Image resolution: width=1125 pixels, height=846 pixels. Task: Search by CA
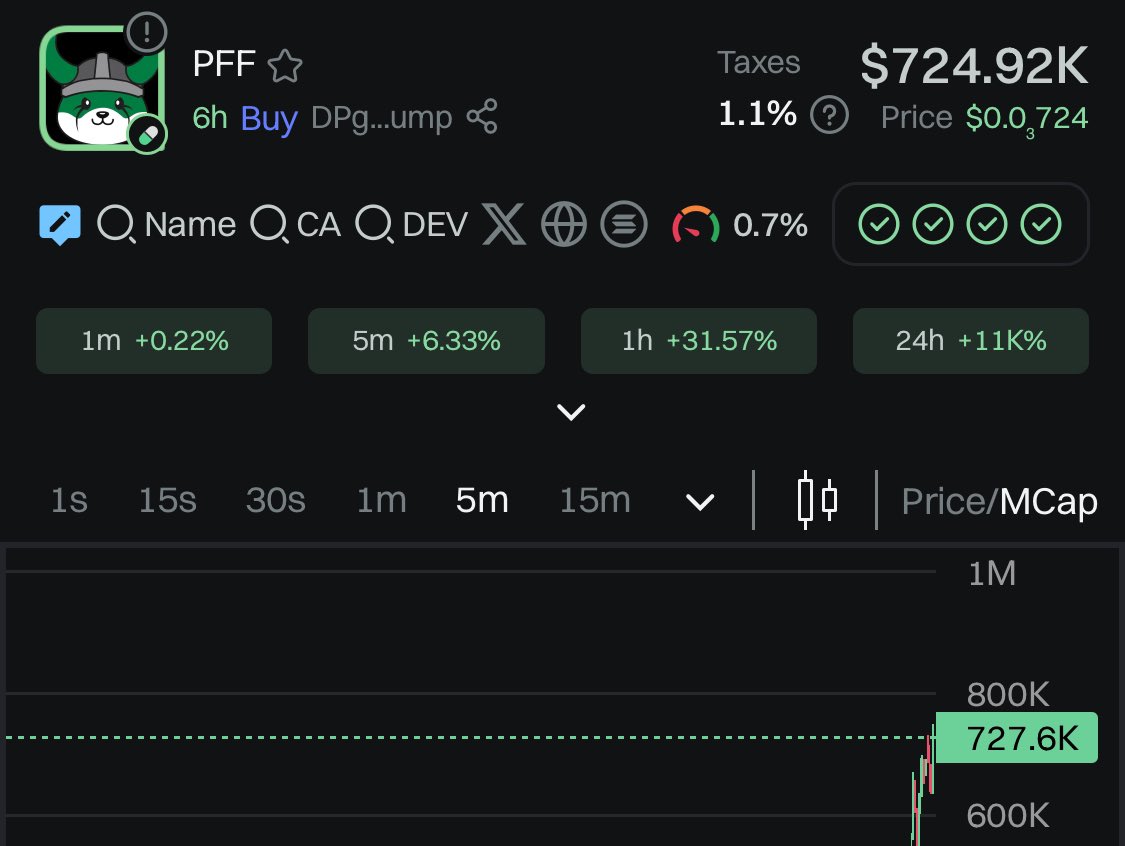296,225
